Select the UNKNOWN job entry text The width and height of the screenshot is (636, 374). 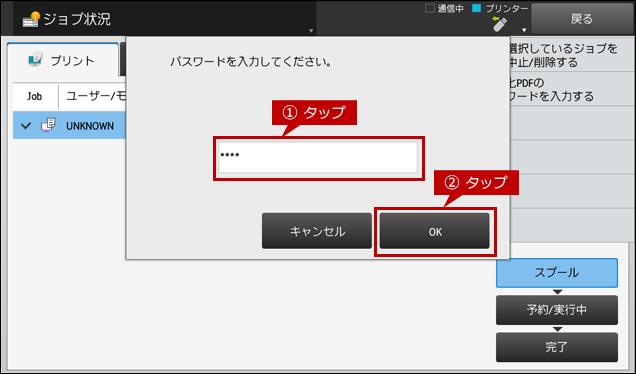90,126
